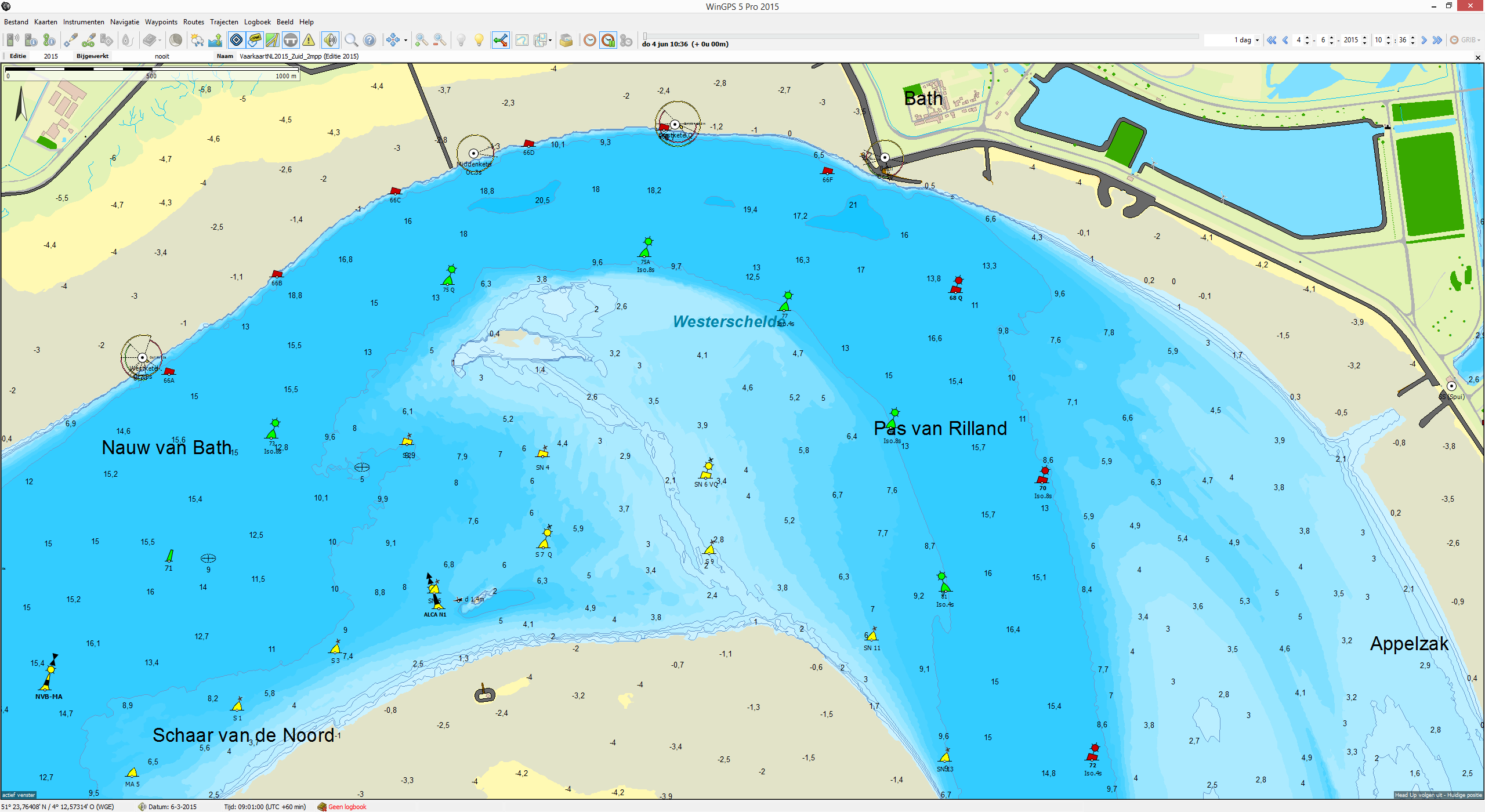
Task: Click the plain clock time icon
Action: point(589,40)
